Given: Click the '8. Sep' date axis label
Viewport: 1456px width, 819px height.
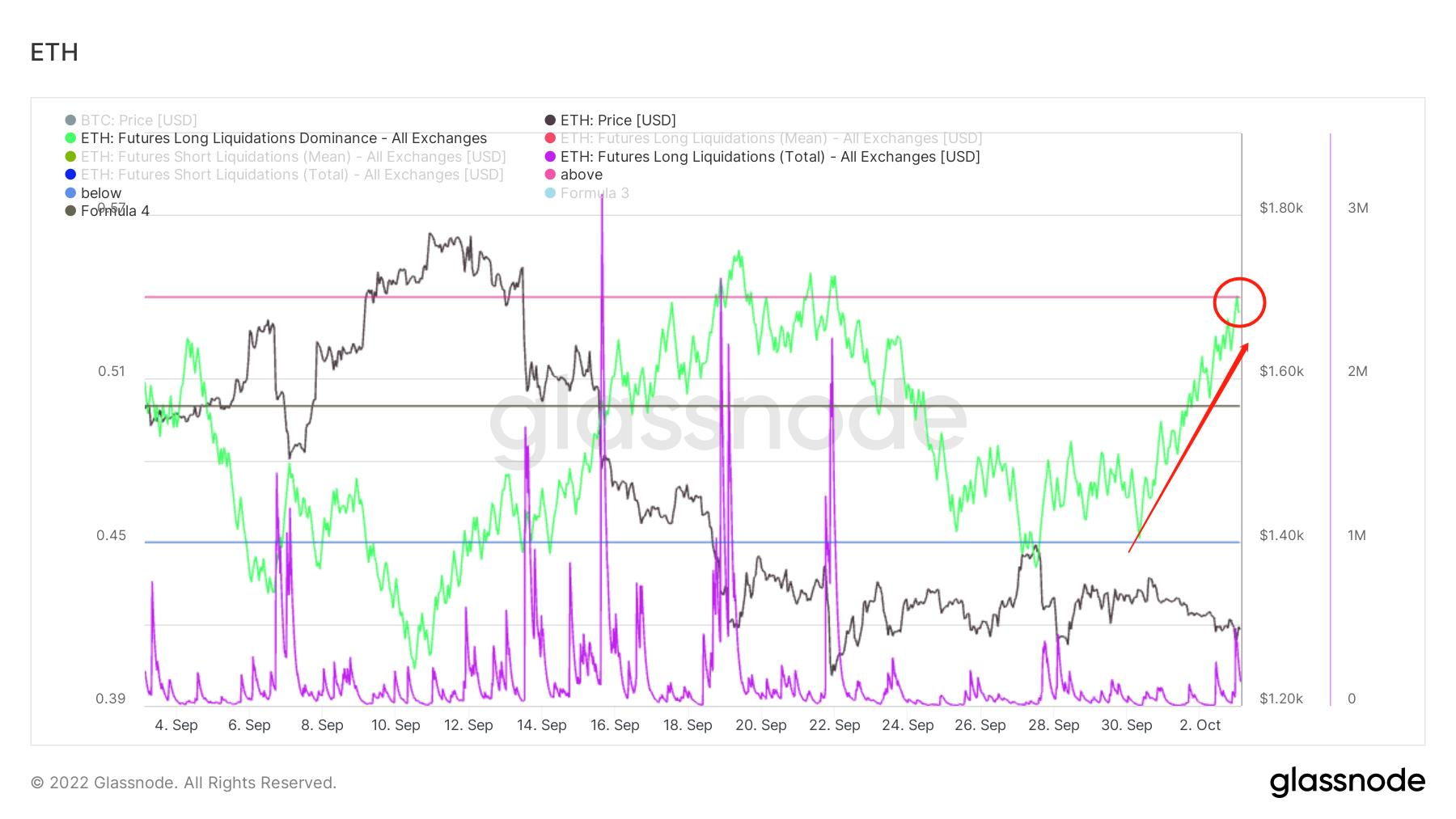Looking at the screenshot, I should pos(322,725).
